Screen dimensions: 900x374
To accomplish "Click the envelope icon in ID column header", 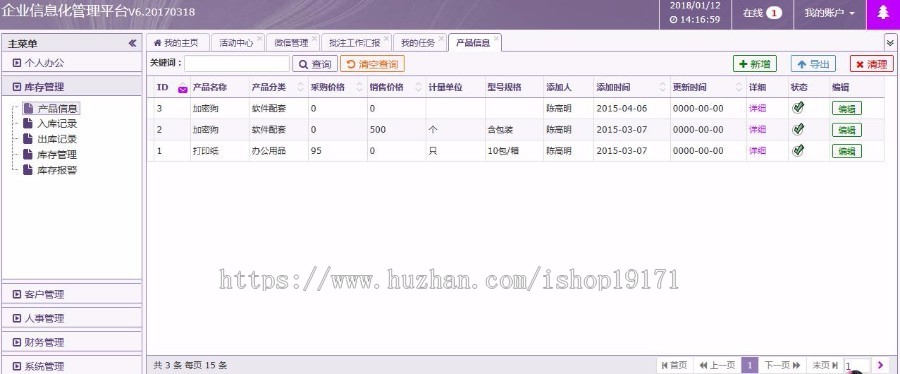I will [183, 88].
